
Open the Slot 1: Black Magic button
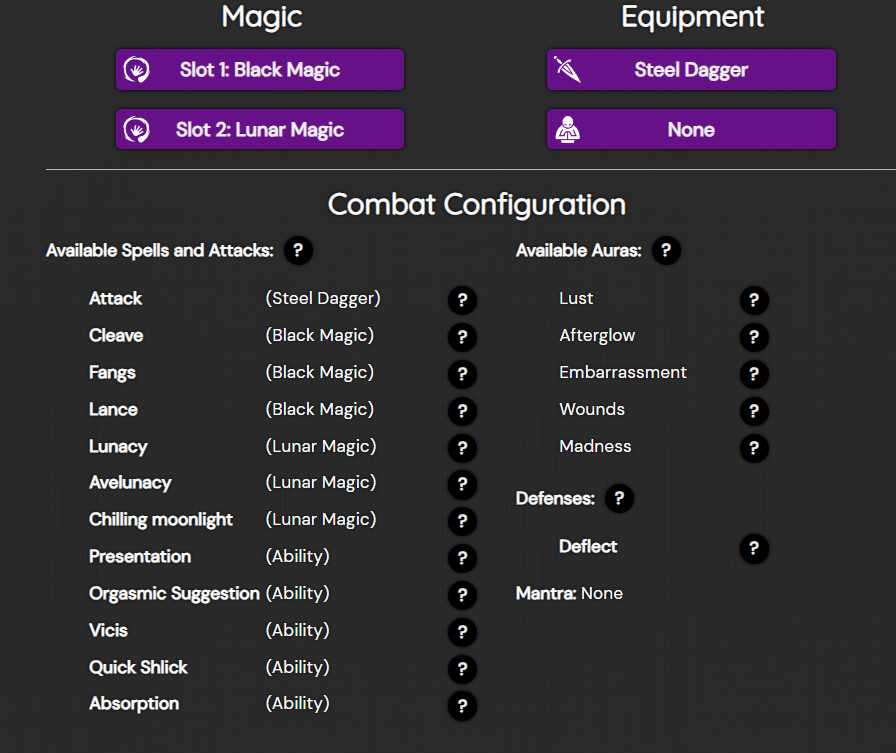[x=260, y=70]
